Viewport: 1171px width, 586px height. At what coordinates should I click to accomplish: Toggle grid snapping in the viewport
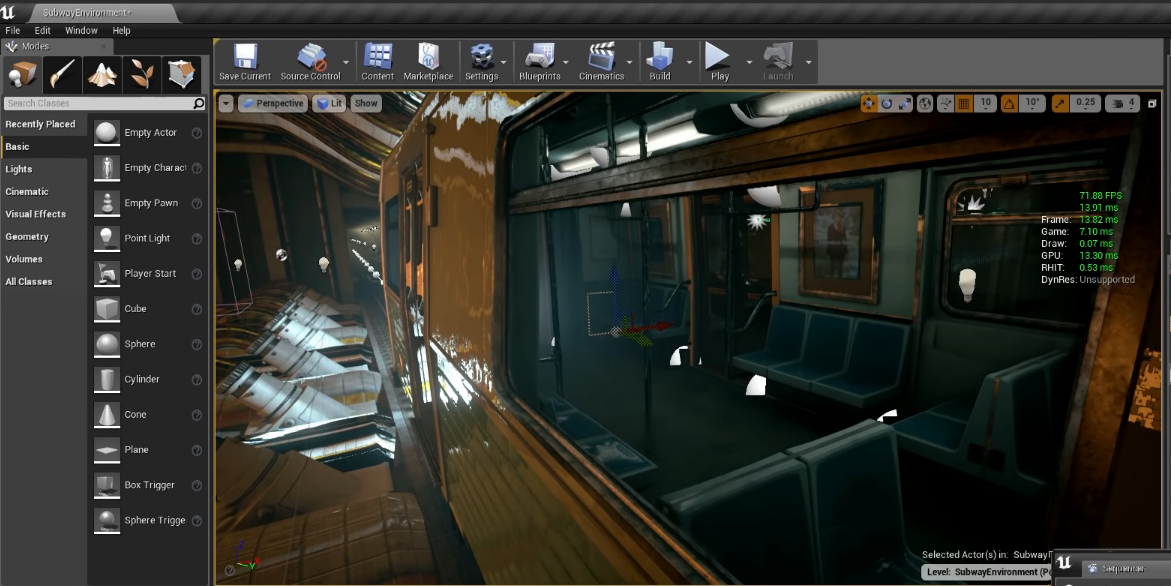point(964,103)
